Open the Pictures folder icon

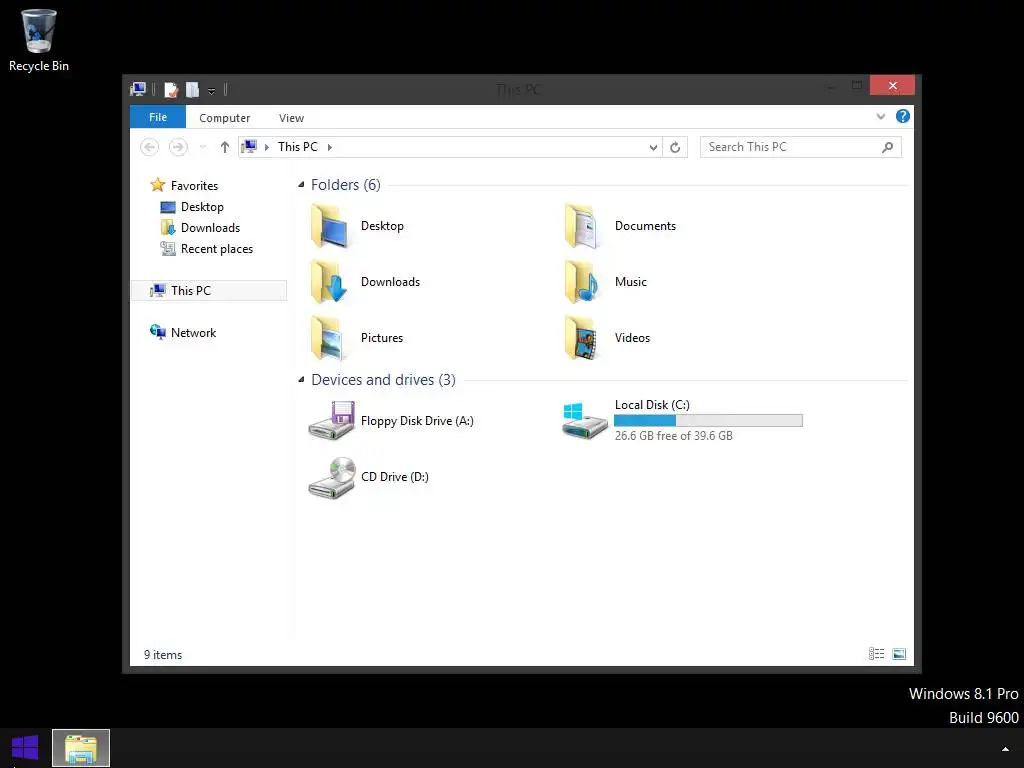pos(328,338)
